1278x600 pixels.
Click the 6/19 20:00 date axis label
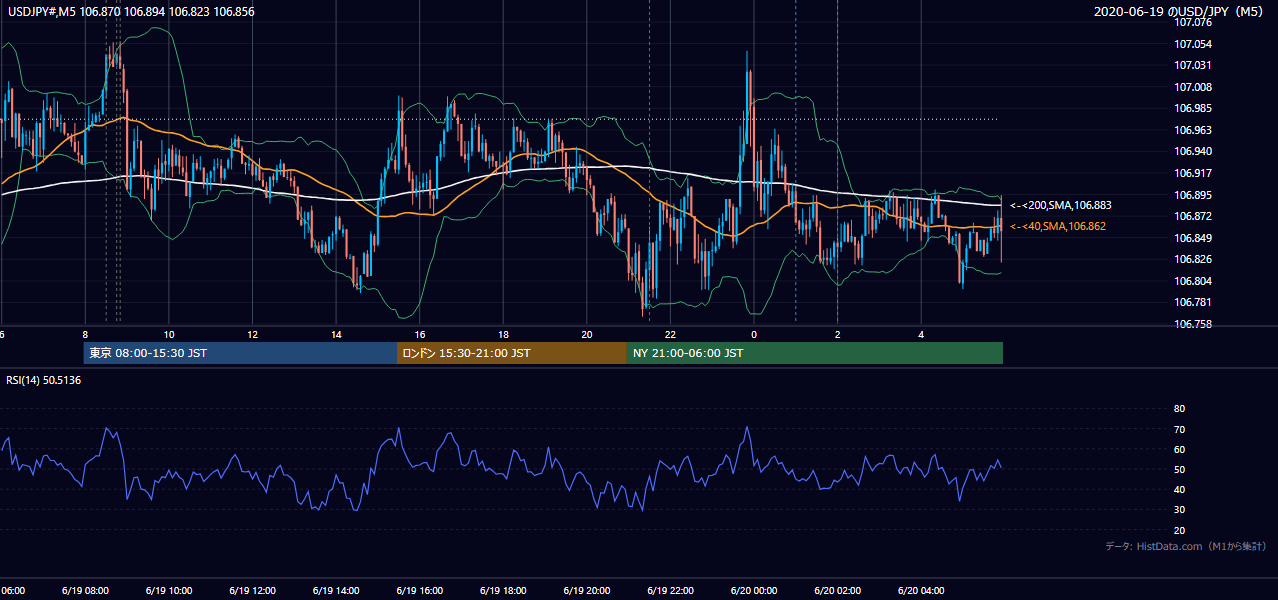click(x=588, y=590)
